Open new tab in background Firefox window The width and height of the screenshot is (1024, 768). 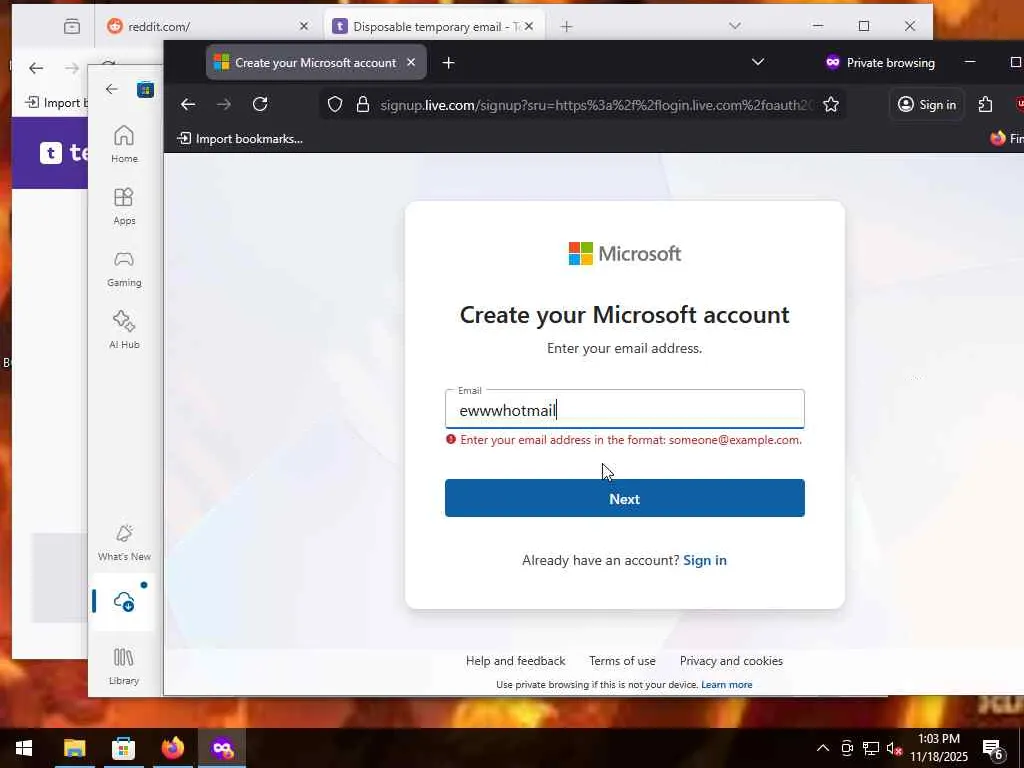tap(566, 26)
